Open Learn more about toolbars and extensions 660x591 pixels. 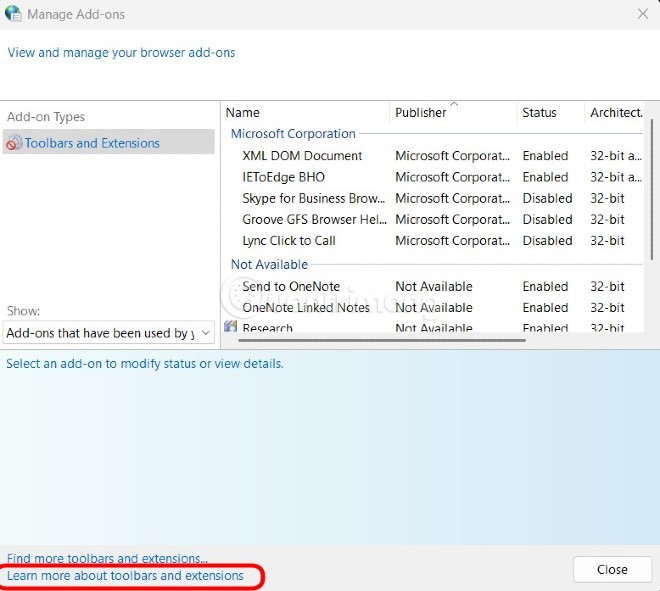point(125,576)
